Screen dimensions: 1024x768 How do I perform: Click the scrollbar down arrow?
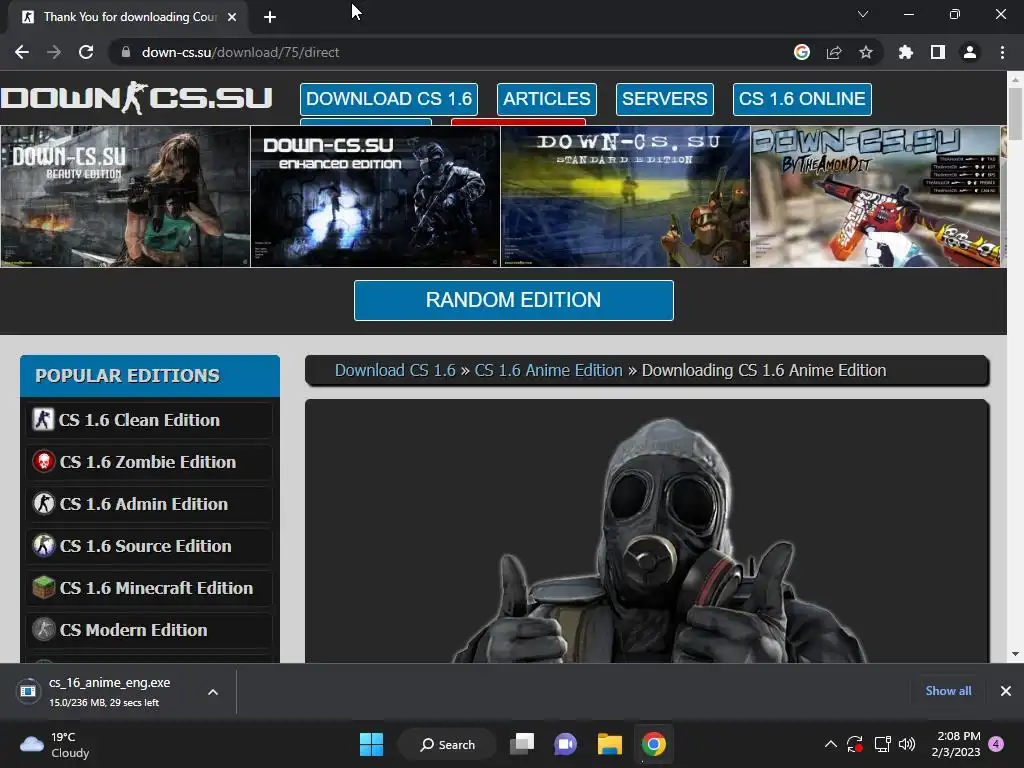pos(1015,654)
